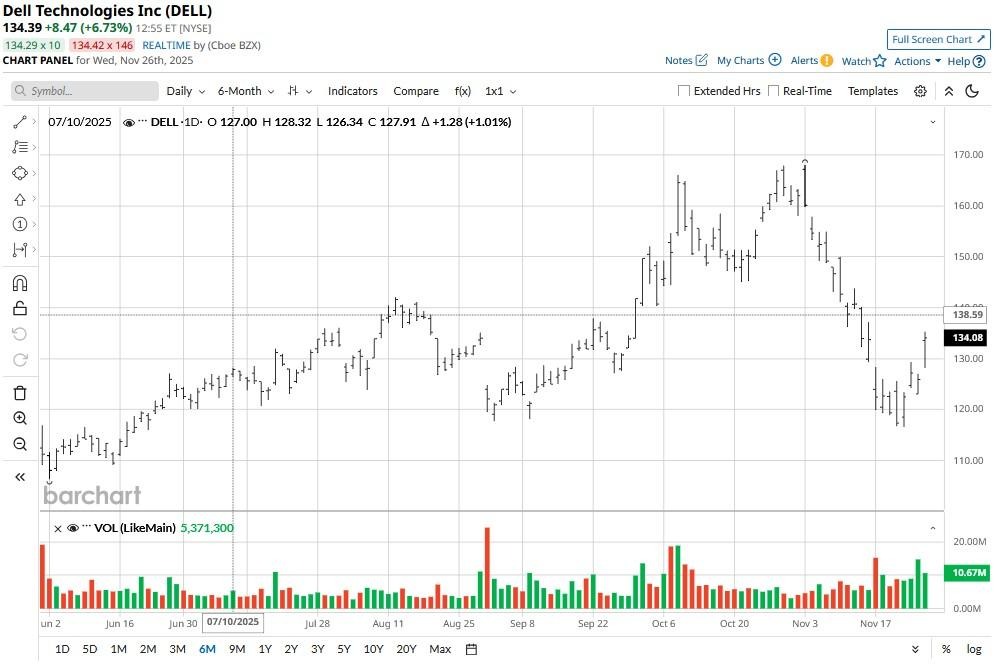Select the 20Y range button
996x664 pixels.
pos(406,649)
